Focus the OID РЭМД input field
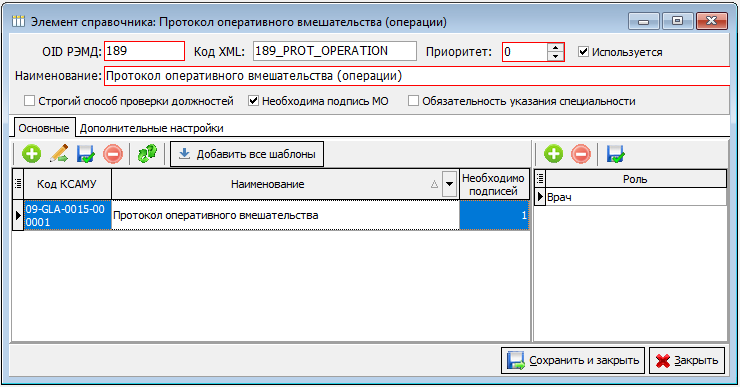This screenshot has width=740, height=387. pos(144,51)
